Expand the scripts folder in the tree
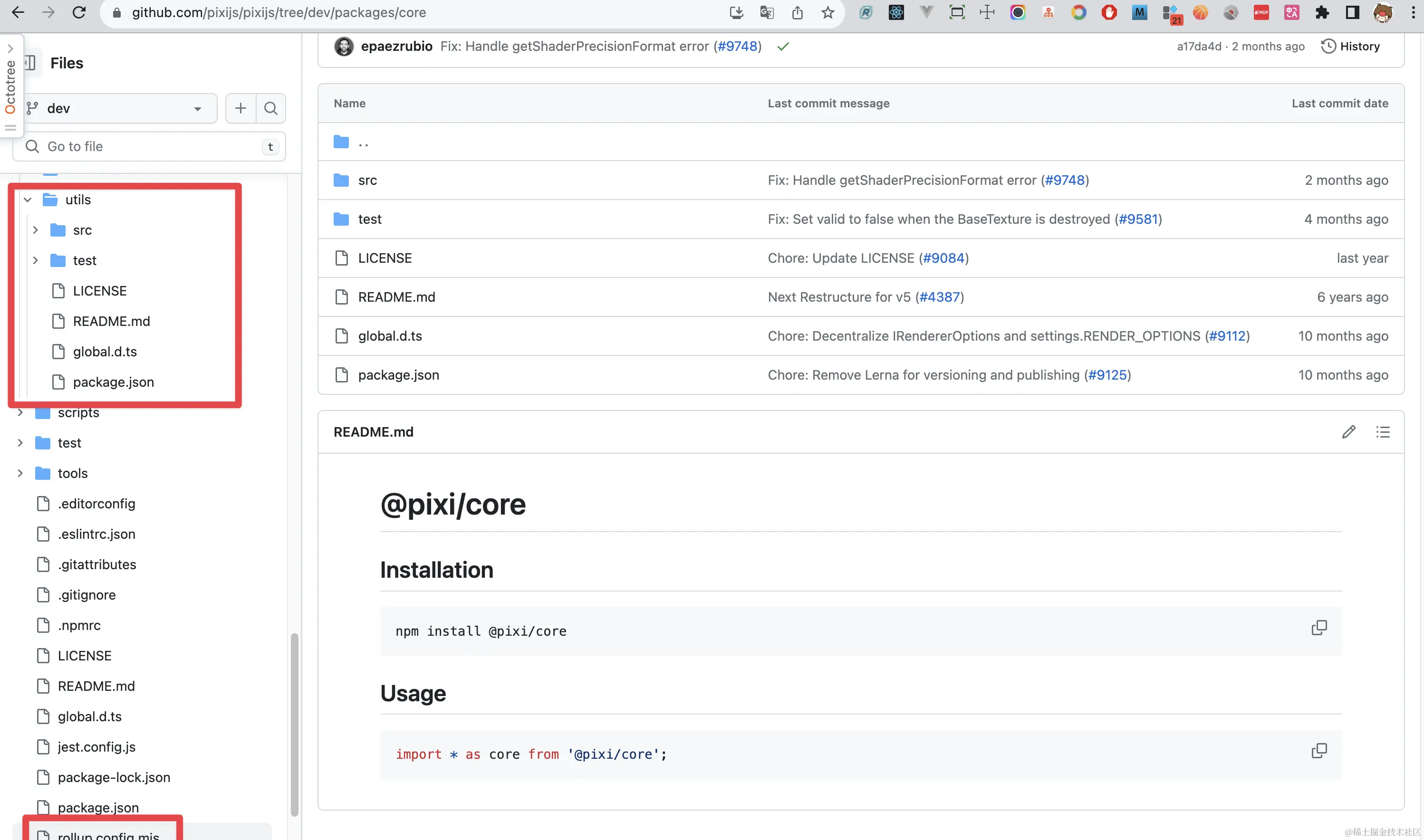The image size is (1424, 840). (x=20, y=413)
